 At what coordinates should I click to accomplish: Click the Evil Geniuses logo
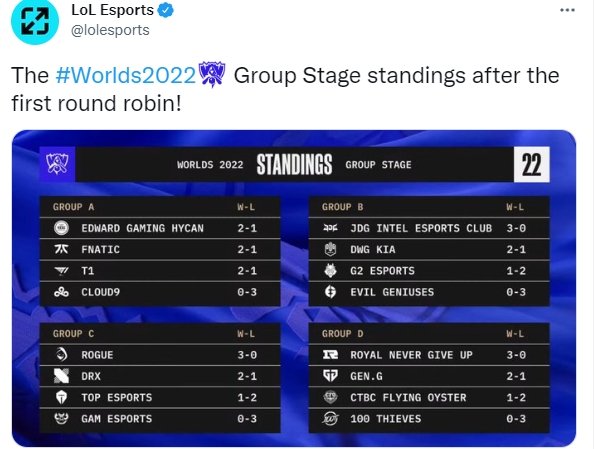coord(331,292)
